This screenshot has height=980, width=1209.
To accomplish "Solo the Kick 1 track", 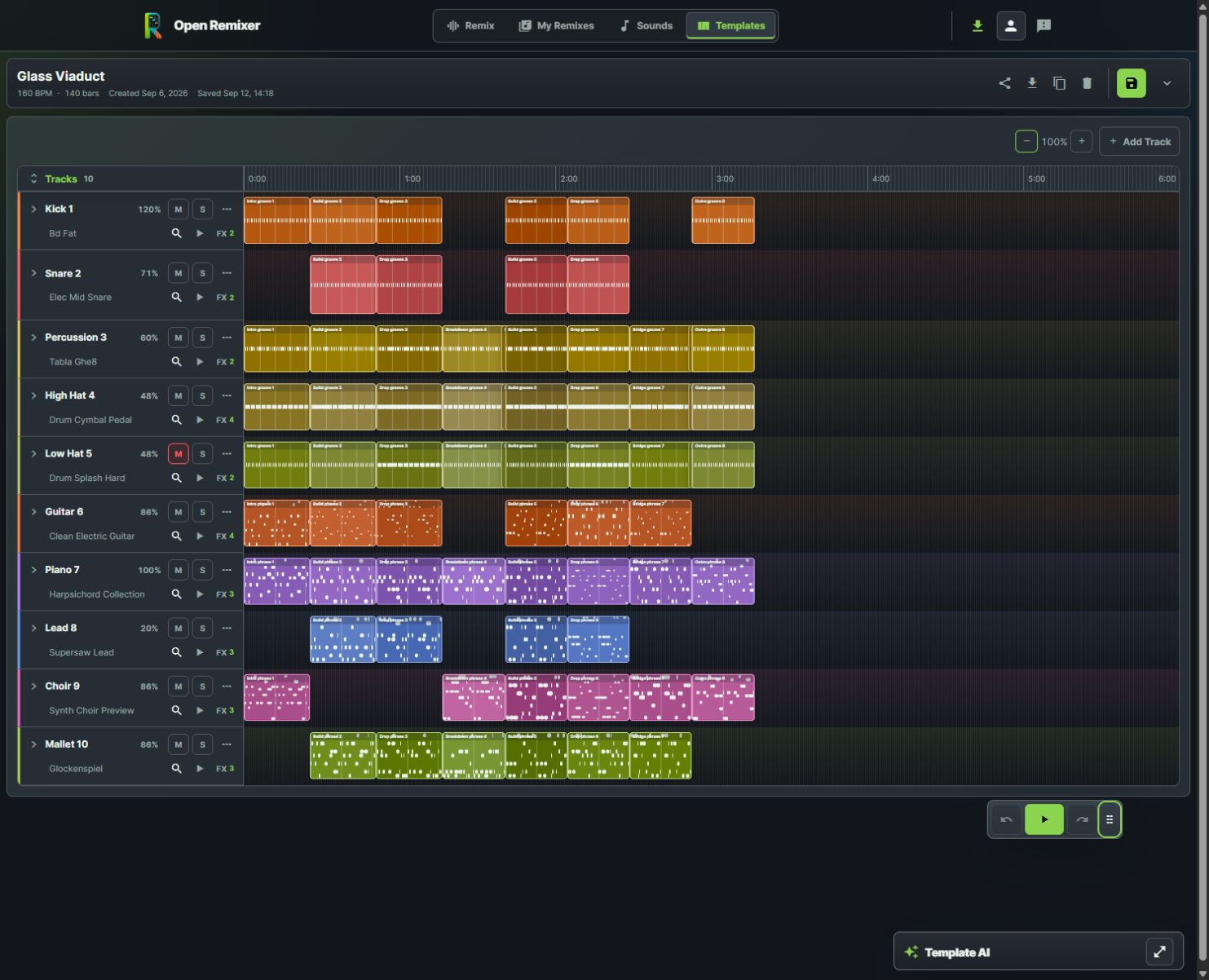I will point(202,209).
